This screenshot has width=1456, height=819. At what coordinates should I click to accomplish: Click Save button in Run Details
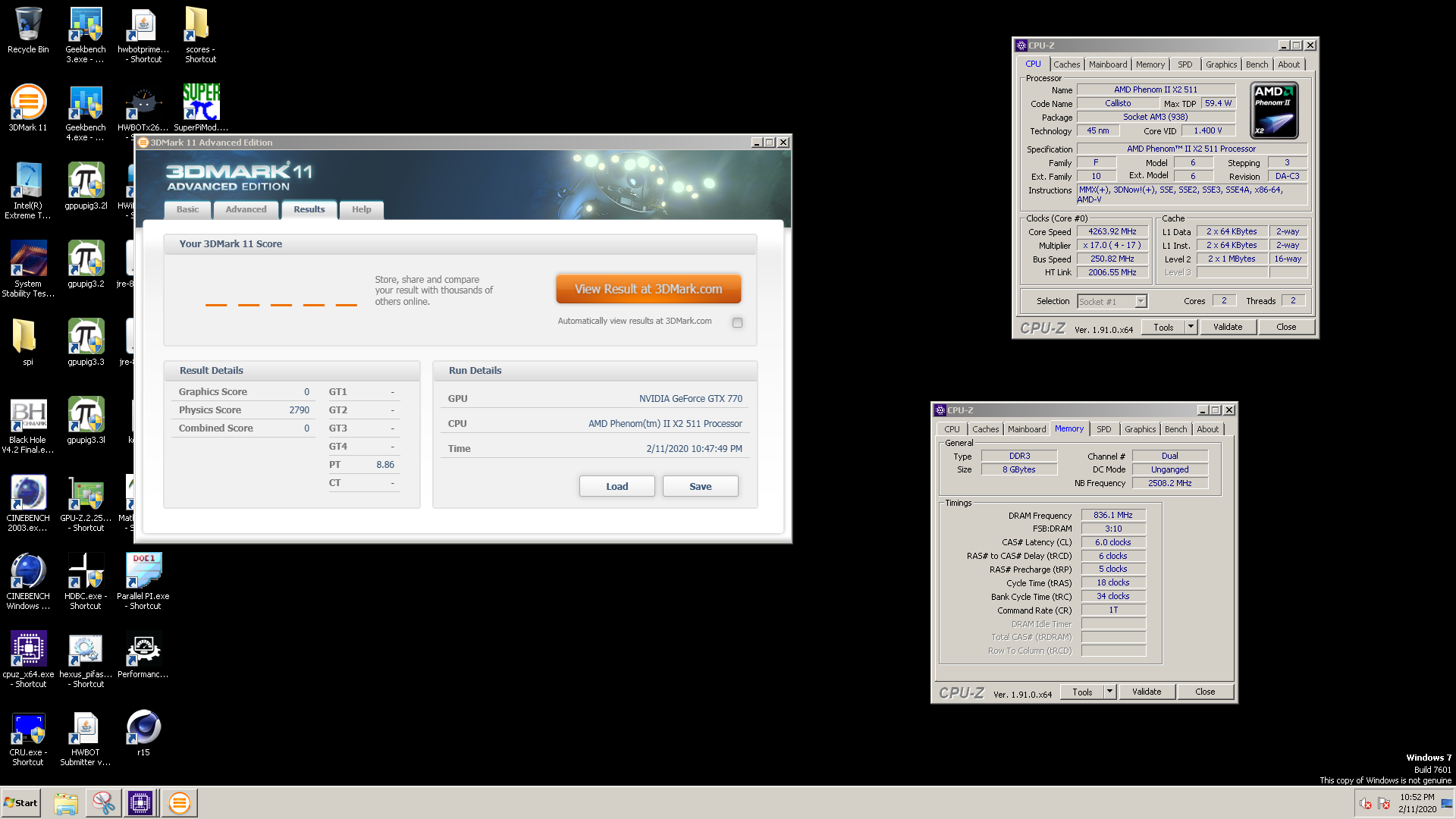pos(700,486)
